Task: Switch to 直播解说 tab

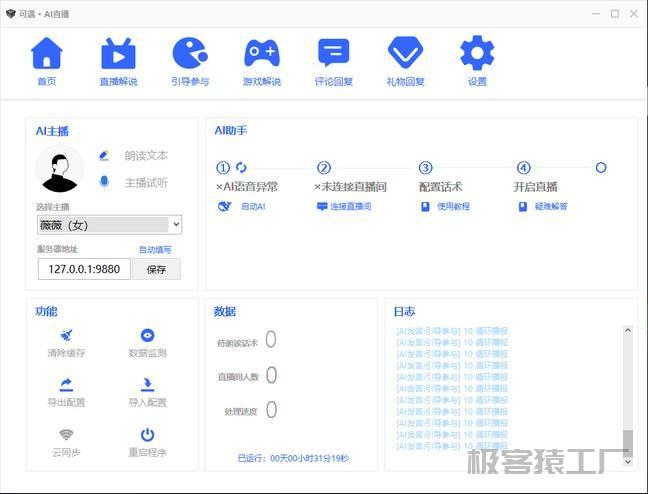Action: click(118, 55)
